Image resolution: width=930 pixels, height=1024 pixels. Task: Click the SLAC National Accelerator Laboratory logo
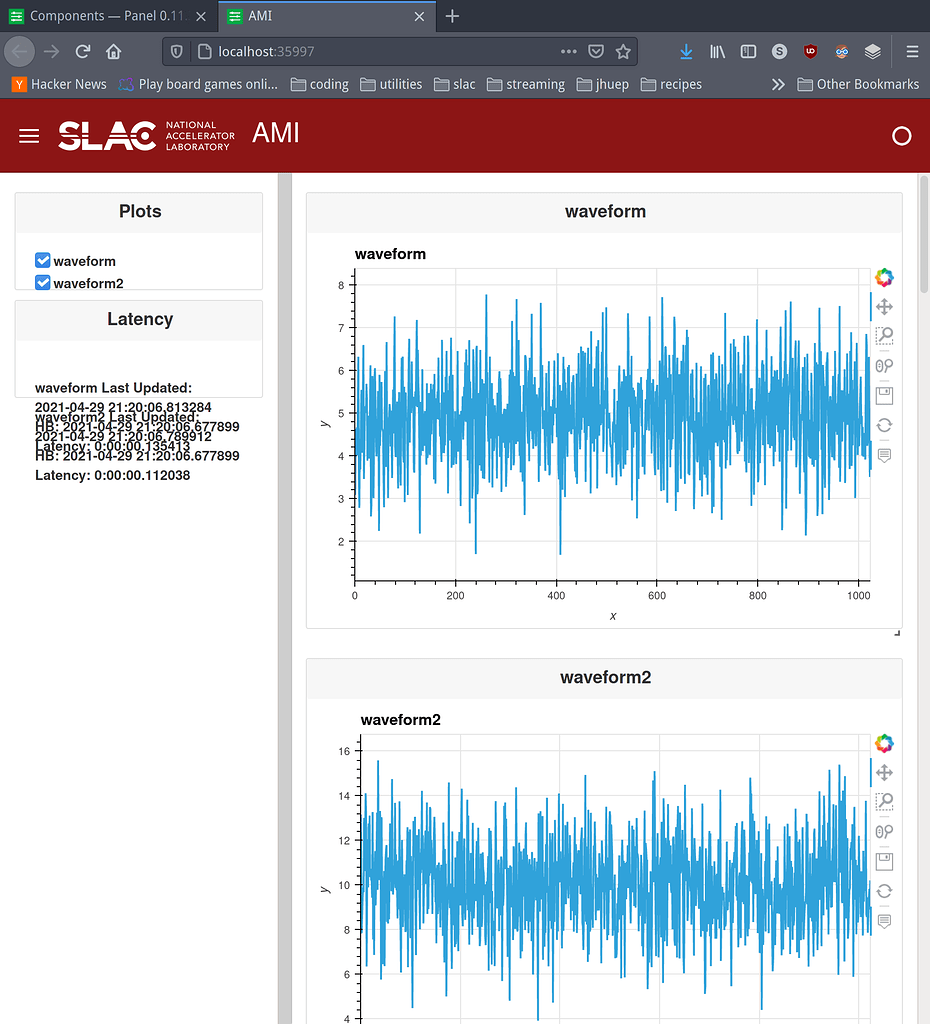point(145,135)
